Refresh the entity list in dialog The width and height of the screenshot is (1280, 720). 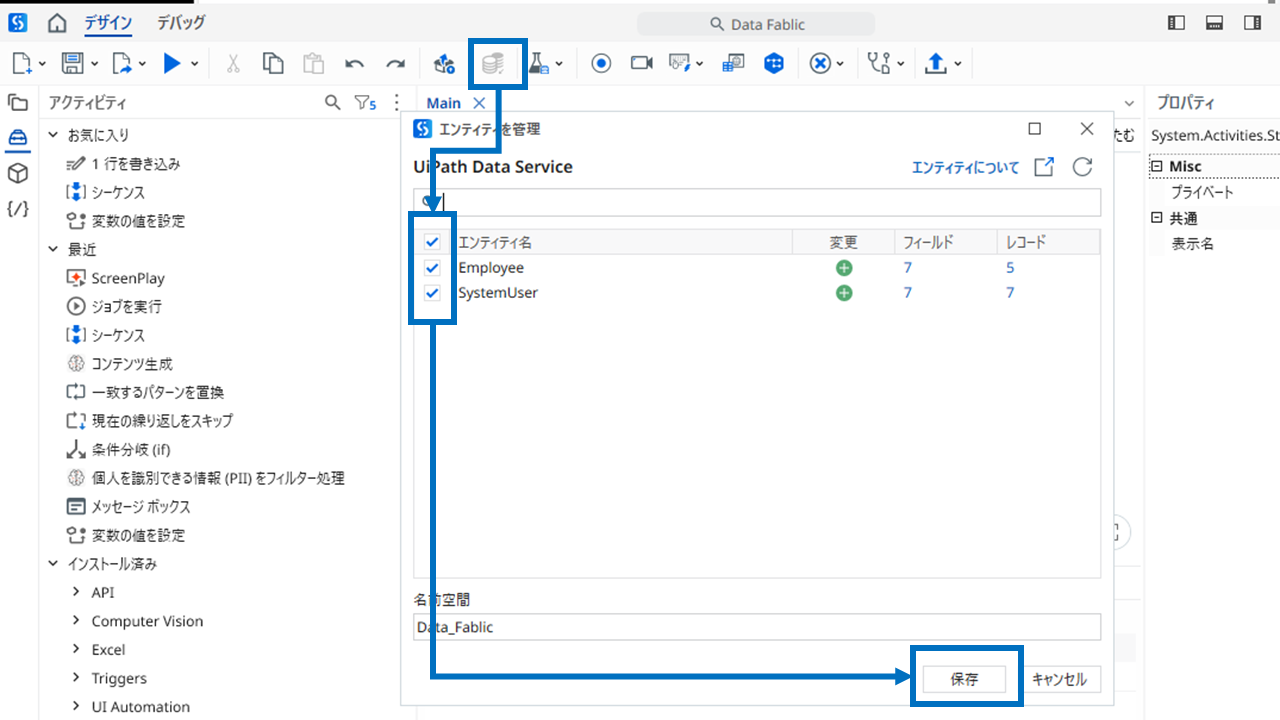tap(1082, 167)
